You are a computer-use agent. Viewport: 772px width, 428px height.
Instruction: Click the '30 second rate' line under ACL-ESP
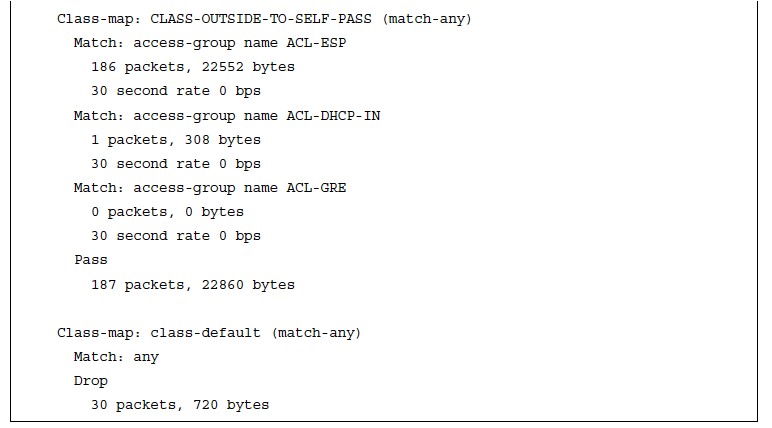176,91
